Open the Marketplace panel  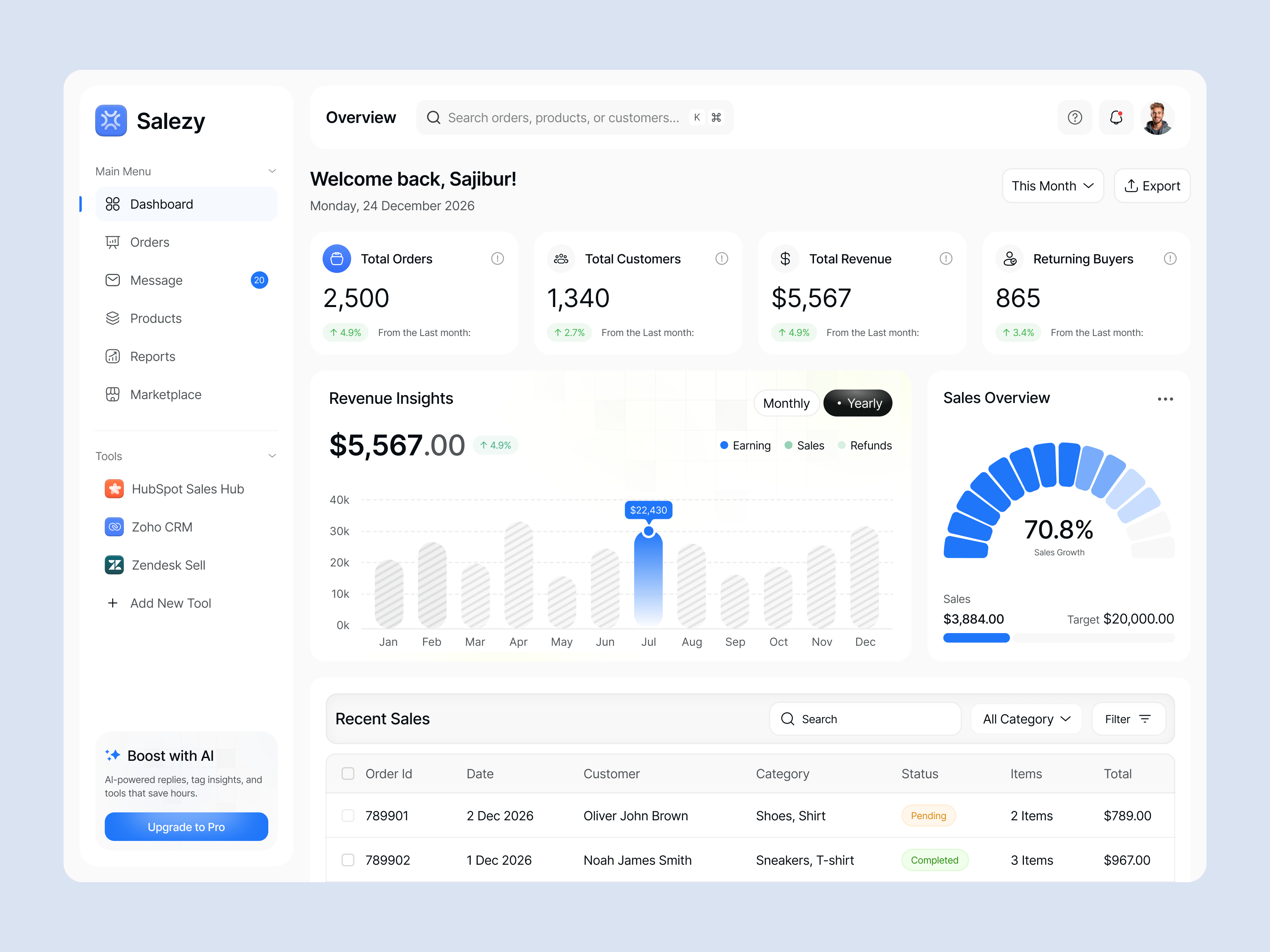pos(165,394)
